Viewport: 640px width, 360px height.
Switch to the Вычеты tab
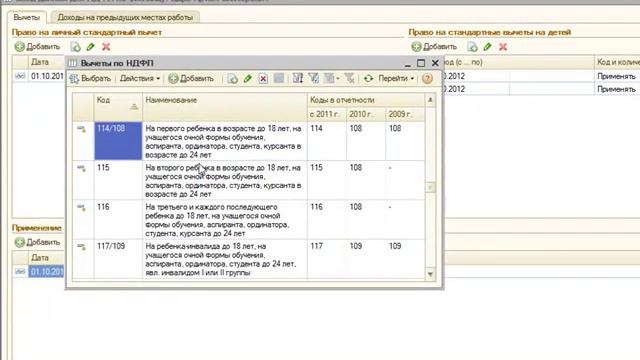tap(27, 18)
